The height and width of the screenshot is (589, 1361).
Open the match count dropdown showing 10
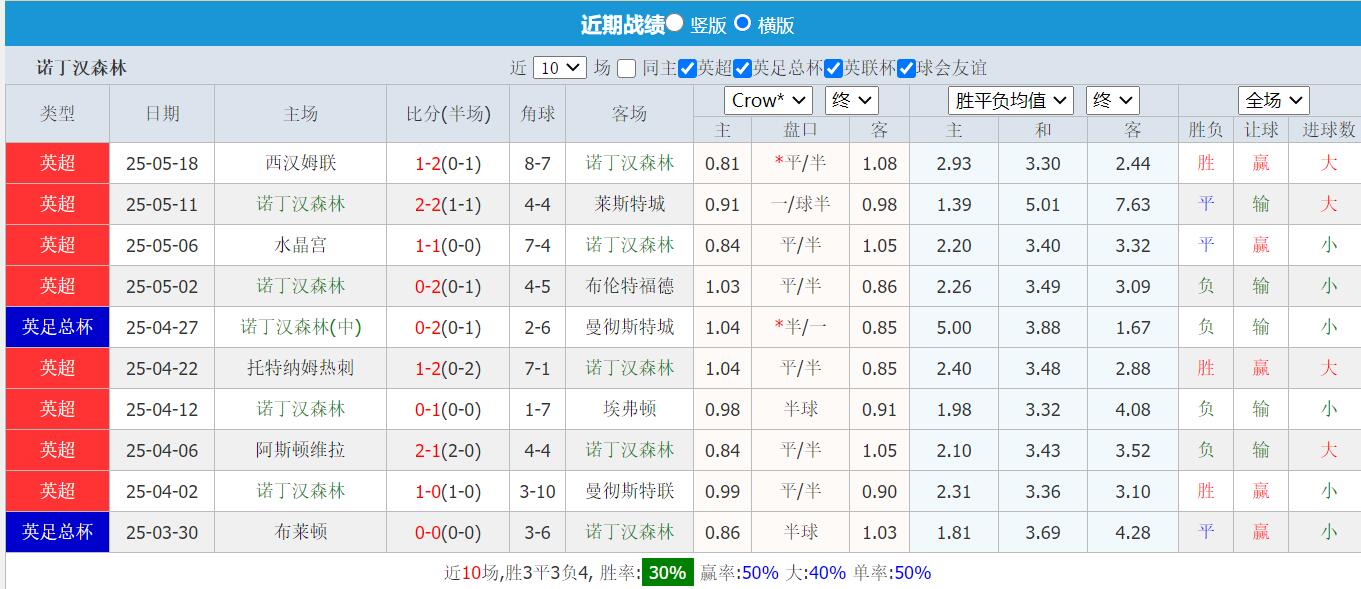tap(558, 67)
